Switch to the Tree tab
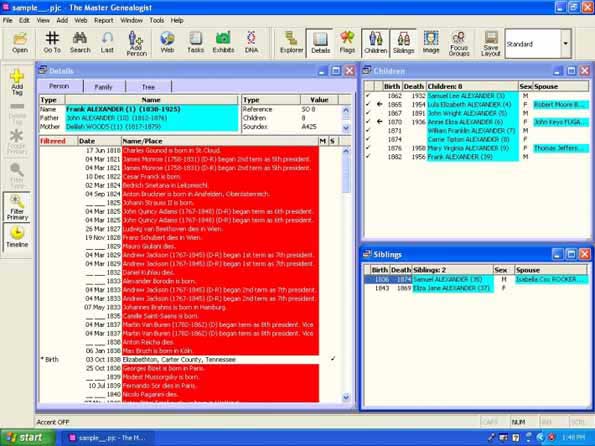 click(x=148, y=87)
